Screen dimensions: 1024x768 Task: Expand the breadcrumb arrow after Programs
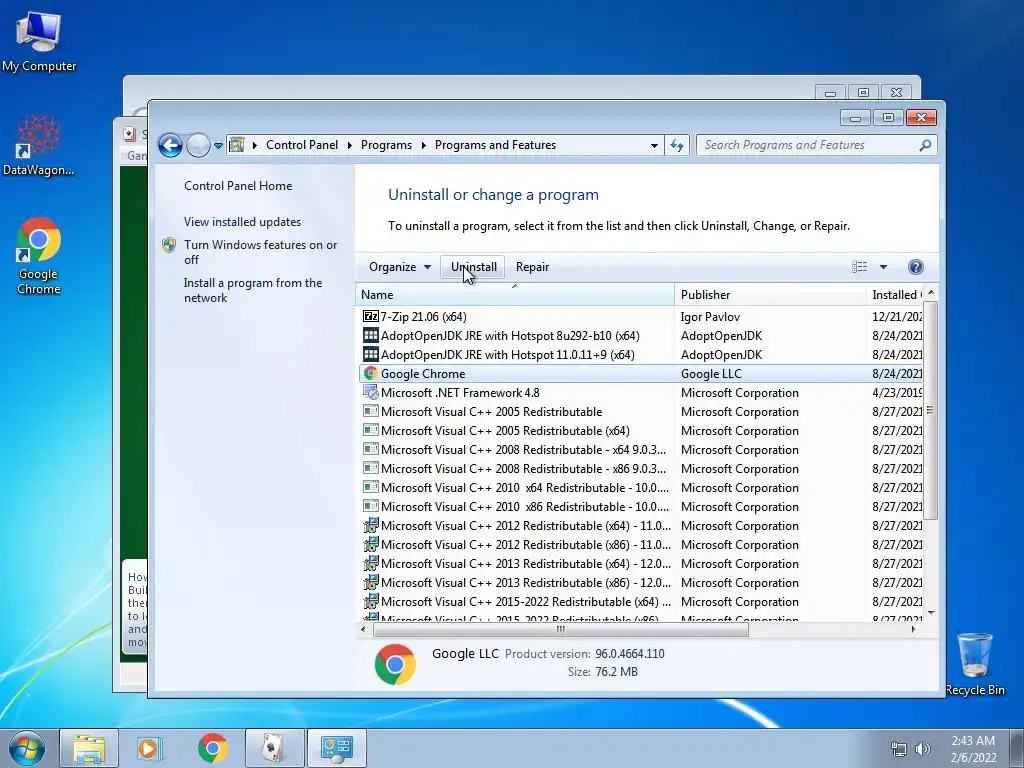pyautogui.click(x=423, y=145)
